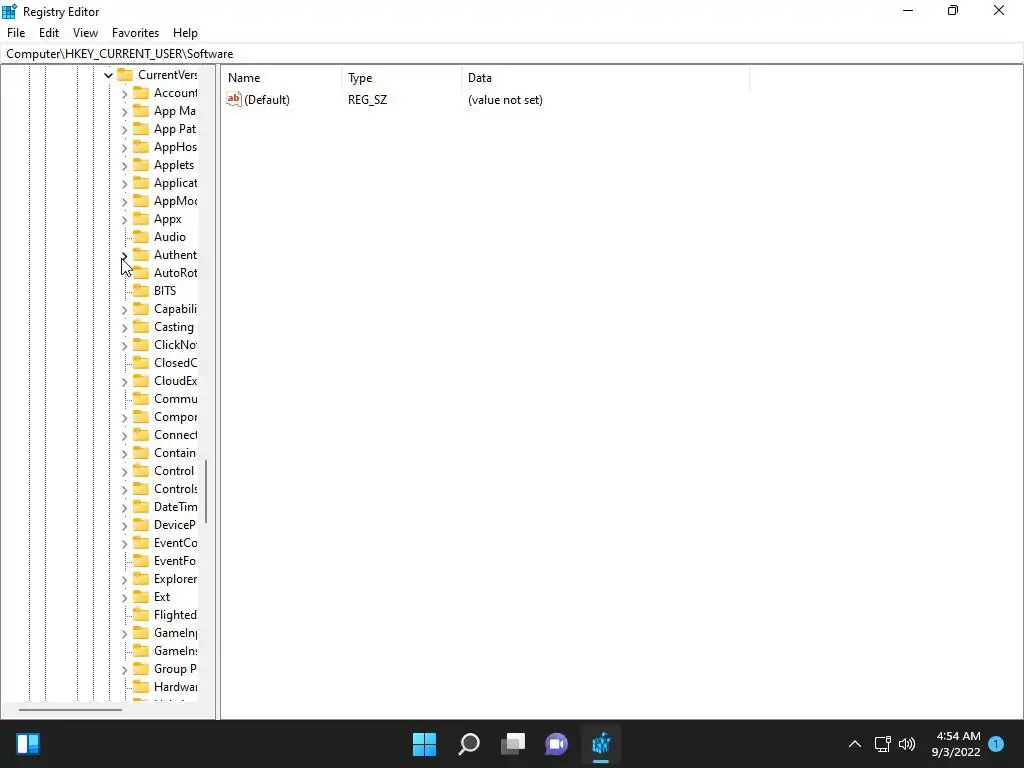Select the Audio key folder icon
The width and height of the screenshot is (1024, 768).
141,236
